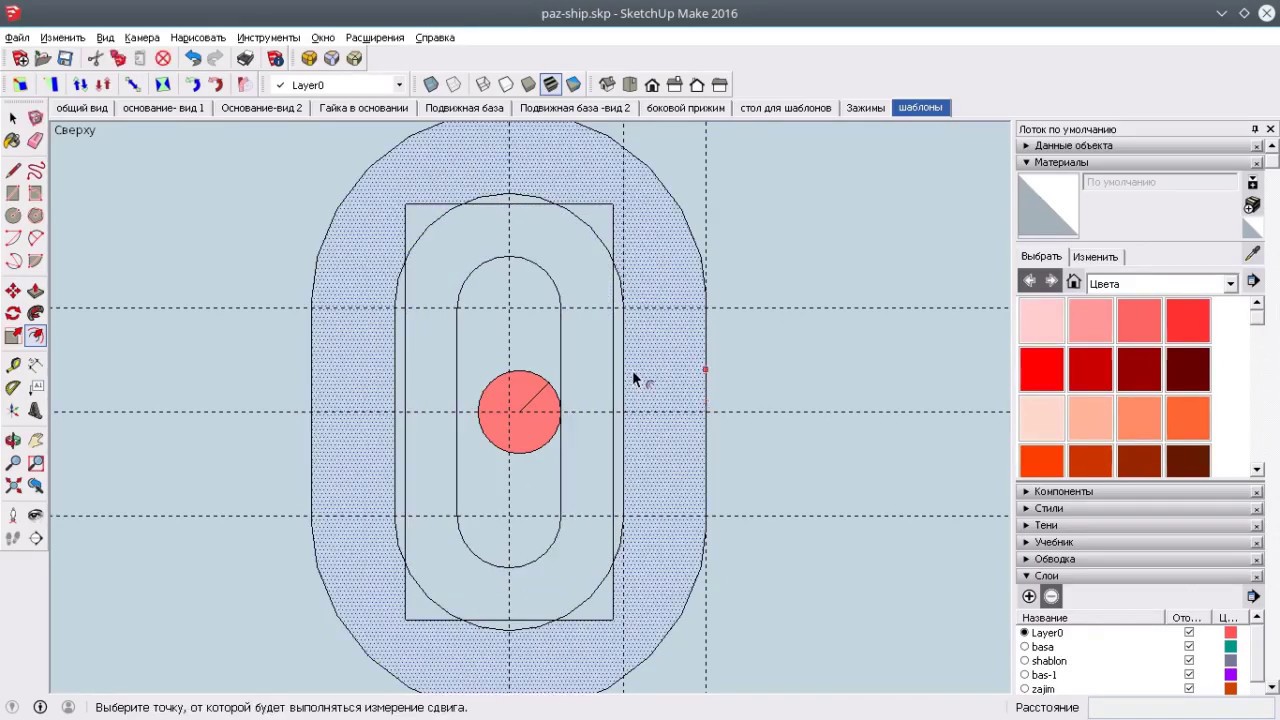Select the Line pencil tool

pos(13,171)
